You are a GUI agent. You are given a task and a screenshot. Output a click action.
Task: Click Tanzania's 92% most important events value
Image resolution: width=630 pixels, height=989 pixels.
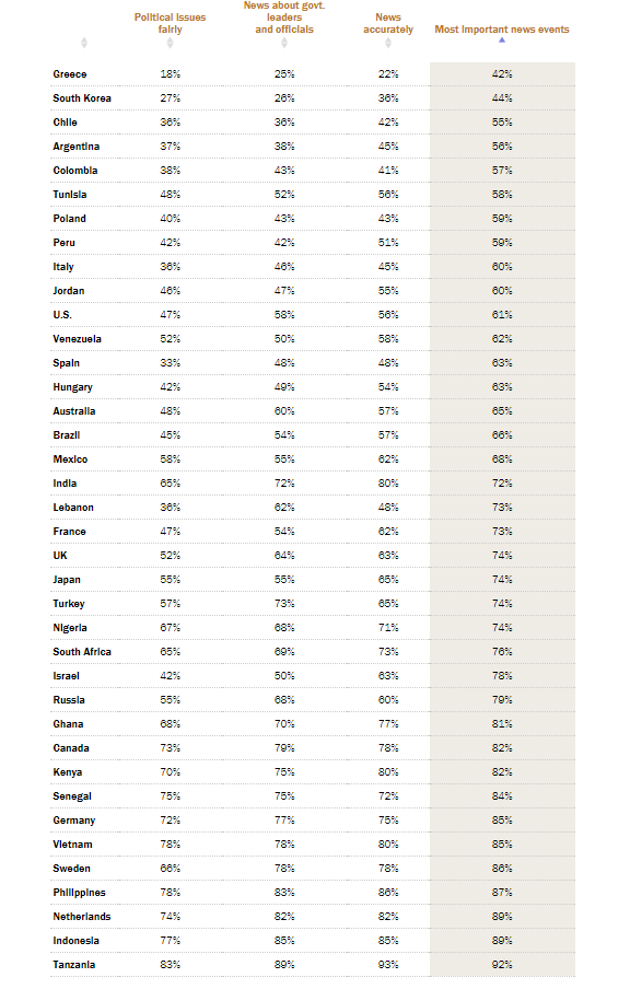[x=502, y=964]
